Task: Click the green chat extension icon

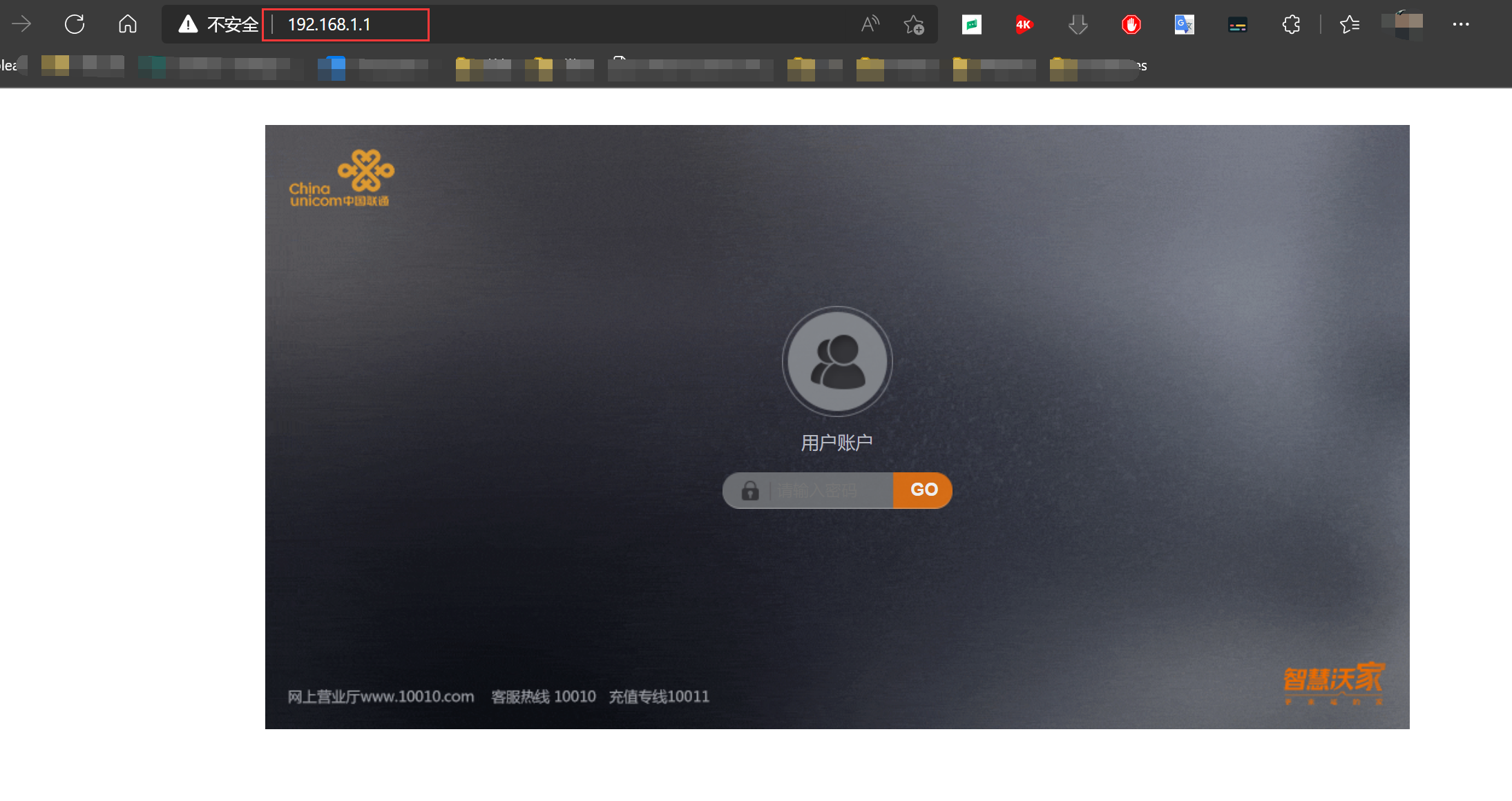Action: (x=971, y=25)
